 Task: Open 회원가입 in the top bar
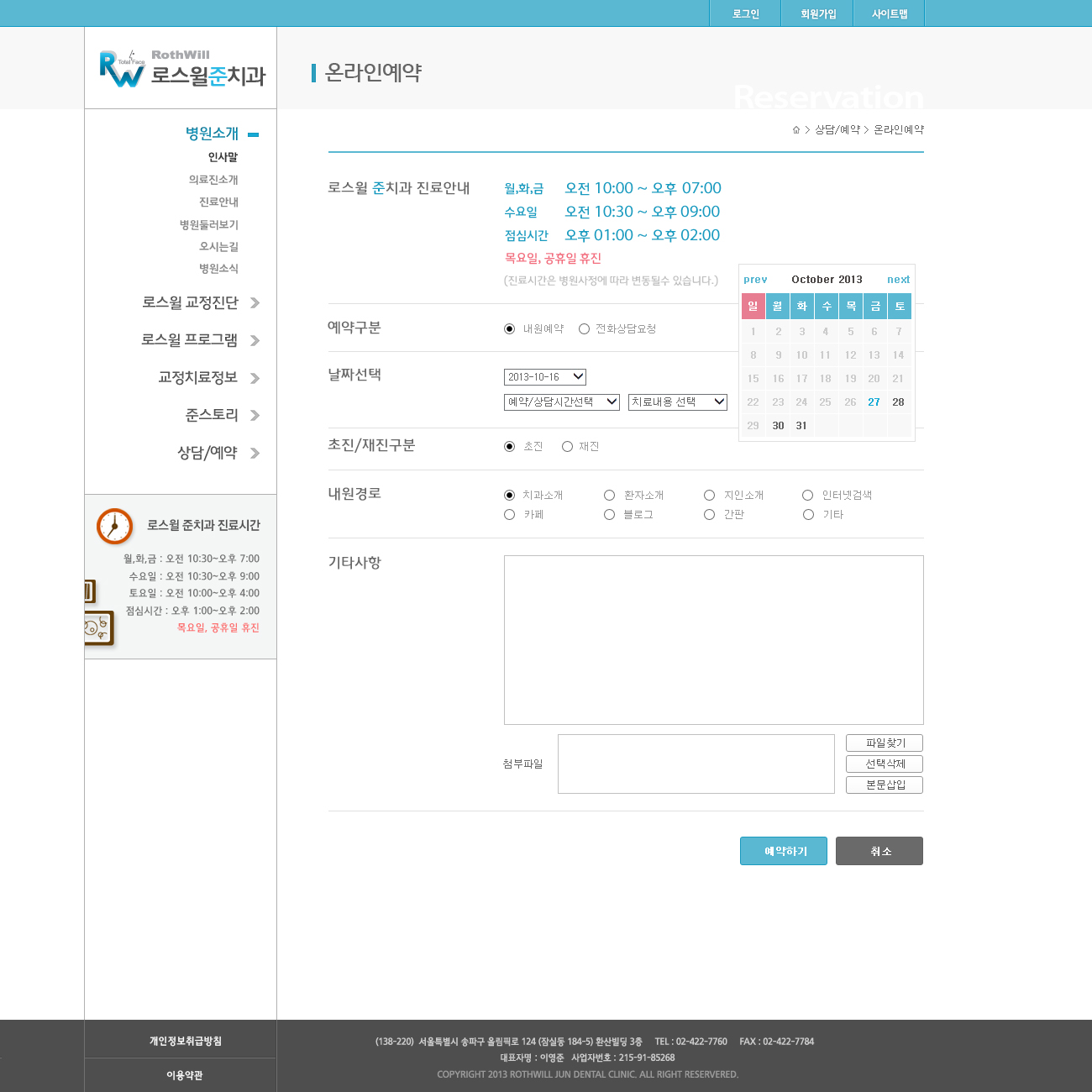(x=817, y=13)
